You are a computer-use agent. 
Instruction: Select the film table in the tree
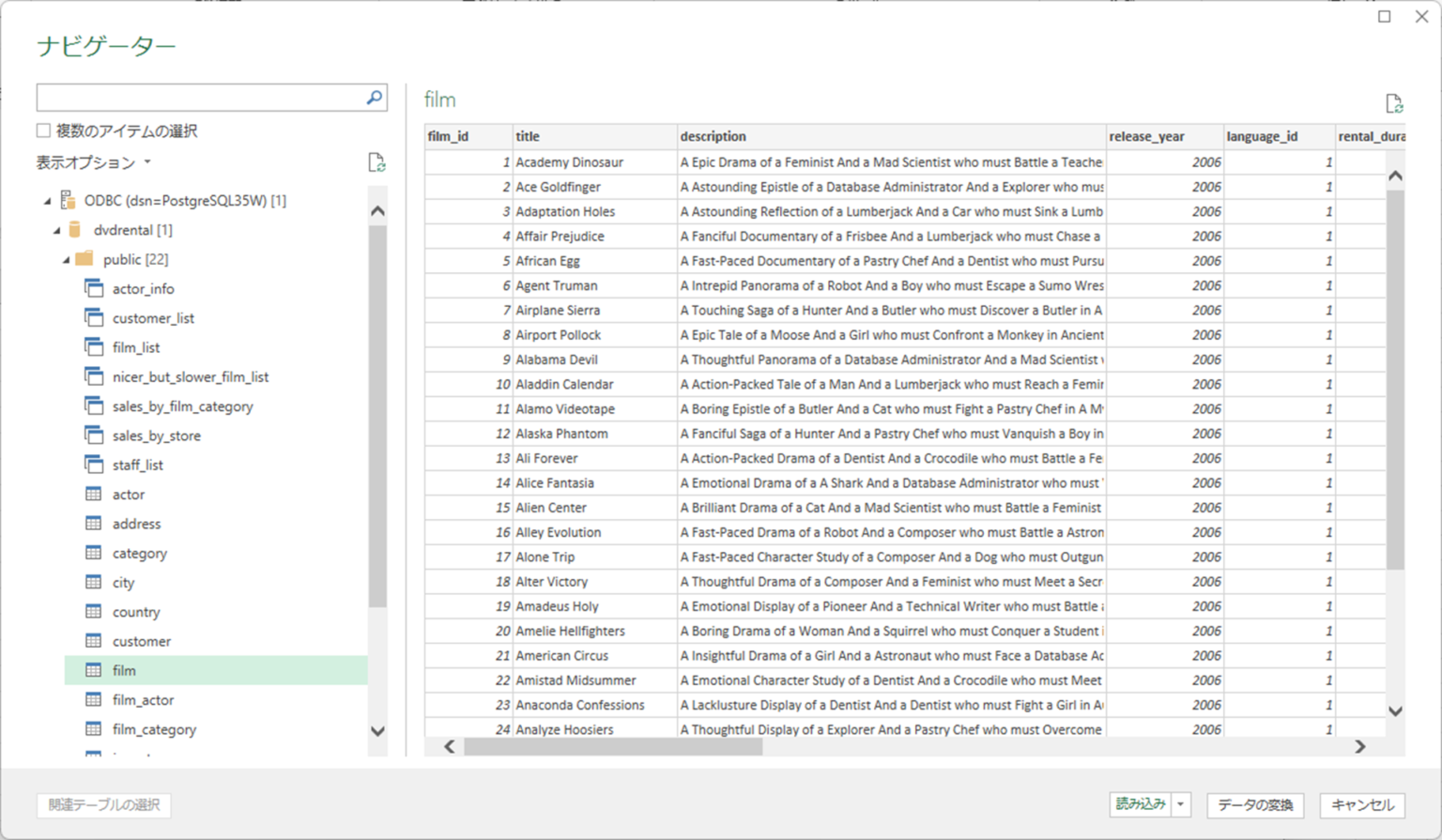tap(123, 670)
